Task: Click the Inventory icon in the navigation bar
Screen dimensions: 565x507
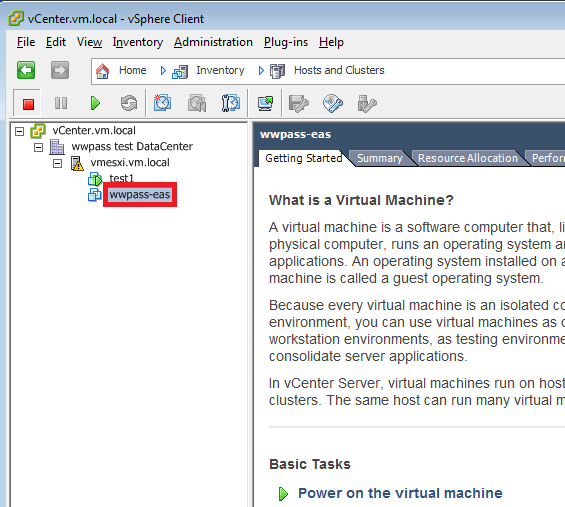Action: point(180,71)
